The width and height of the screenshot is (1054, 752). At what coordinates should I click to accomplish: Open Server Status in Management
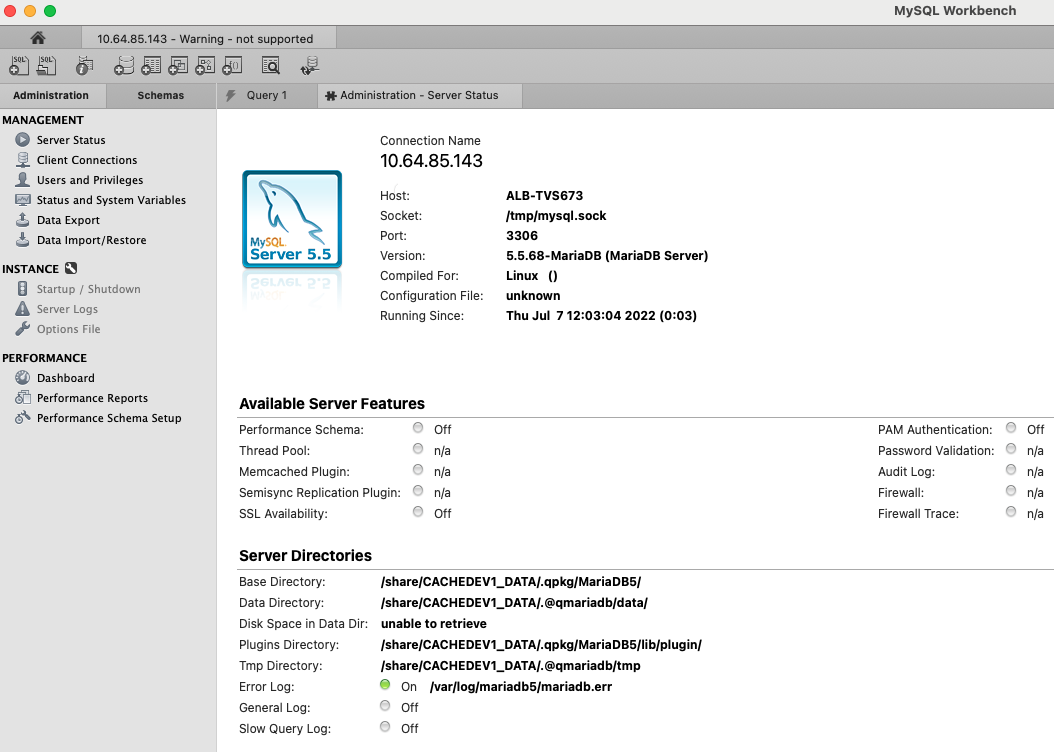(71, 140)
